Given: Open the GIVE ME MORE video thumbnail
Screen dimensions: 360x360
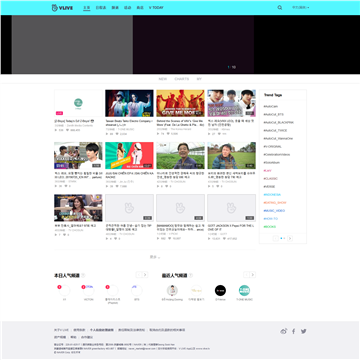Looking at the screenshot, I should click(180, 103).
